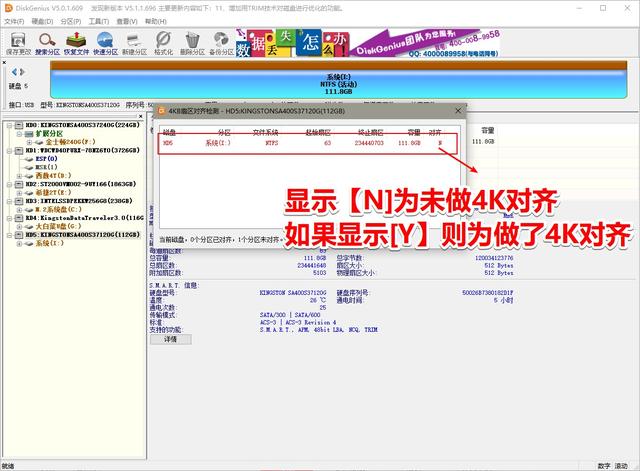The image size is (640, 471).
Task: Select 希捷2T(E:) in disk tree
Action: click(x=53, y=192)
